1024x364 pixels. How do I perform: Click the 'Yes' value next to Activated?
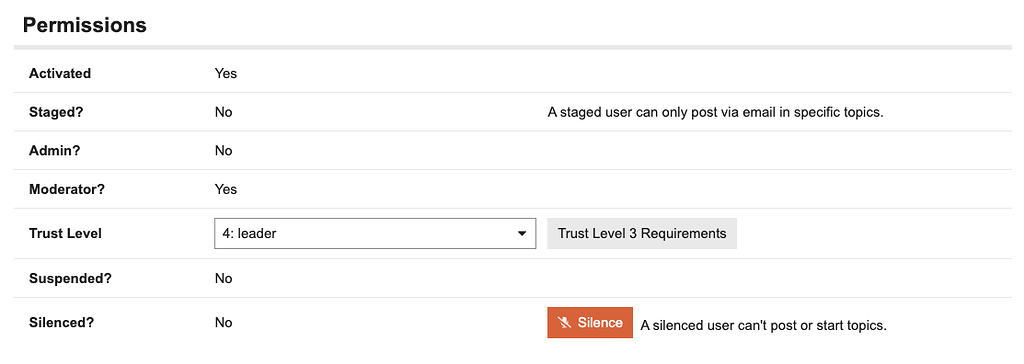[226, 73]
